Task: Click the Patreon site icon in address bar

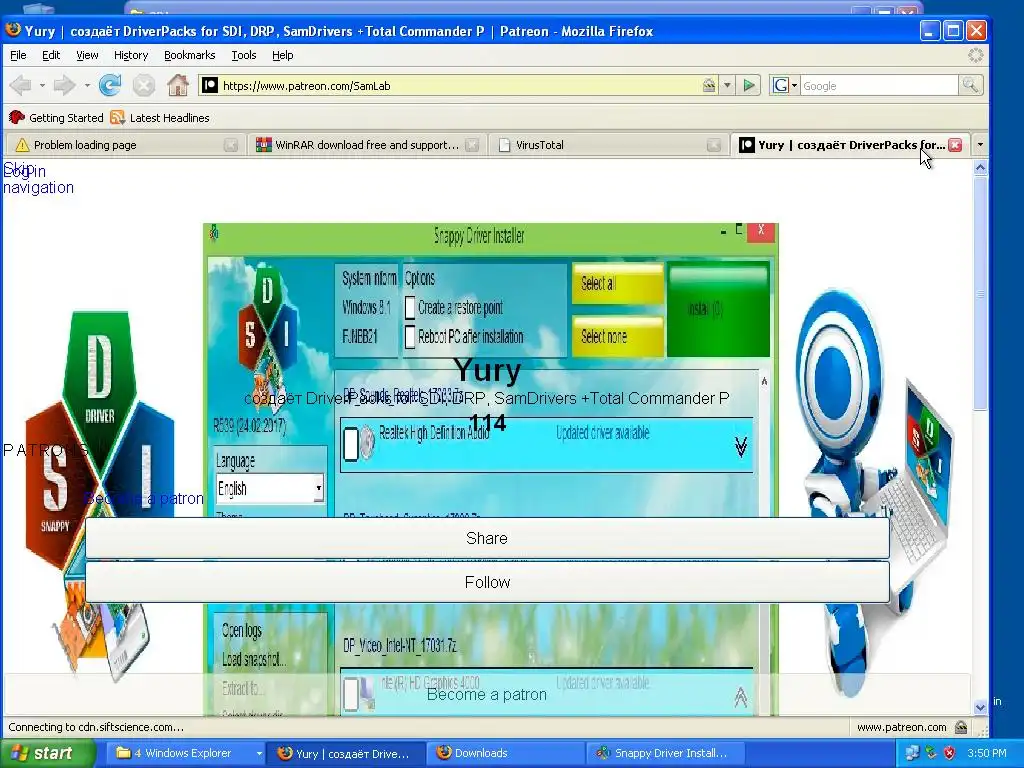Action: tap(210, 86)
